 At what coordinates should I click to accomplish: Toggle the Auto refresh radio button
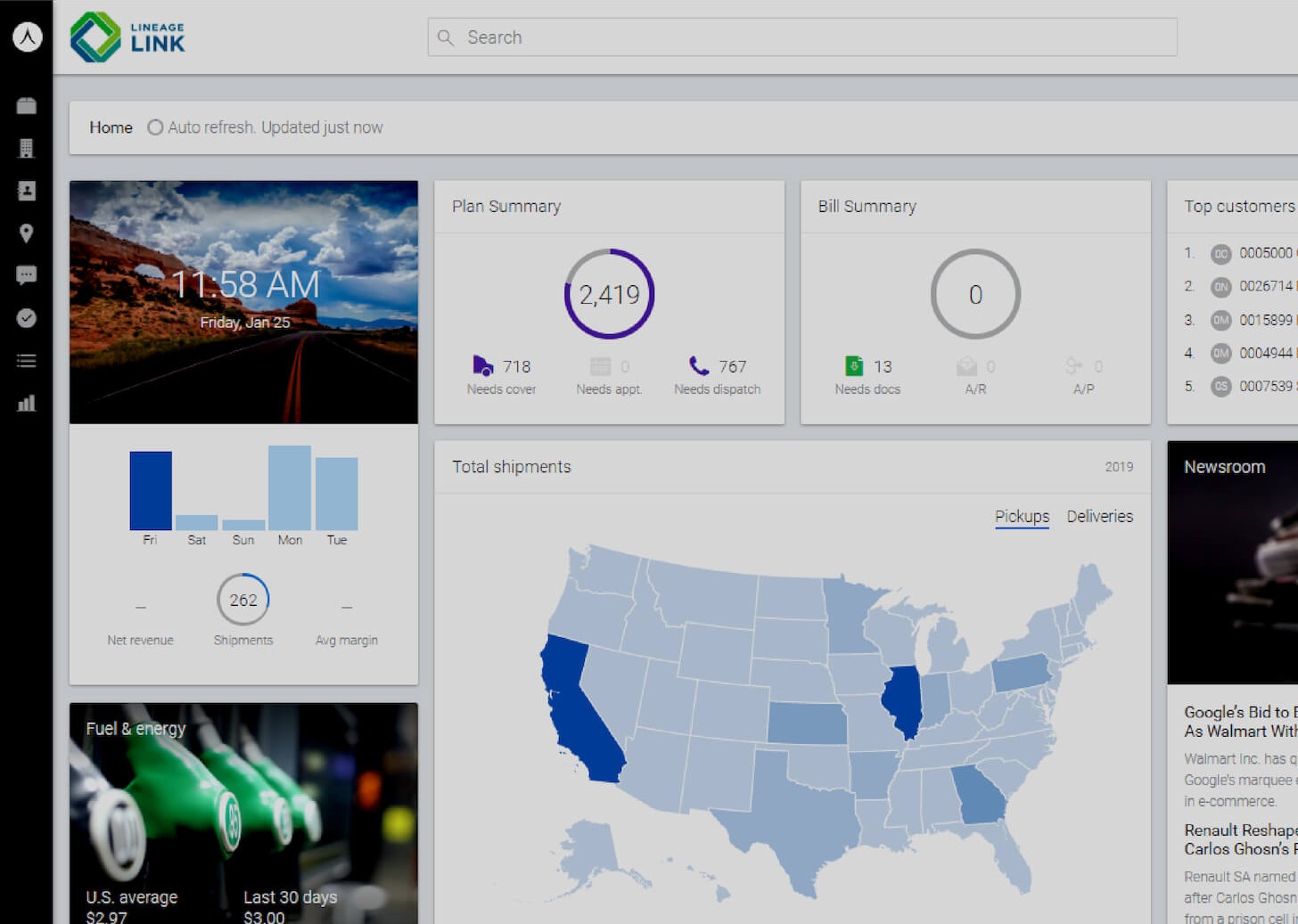(x=155, y=127)
